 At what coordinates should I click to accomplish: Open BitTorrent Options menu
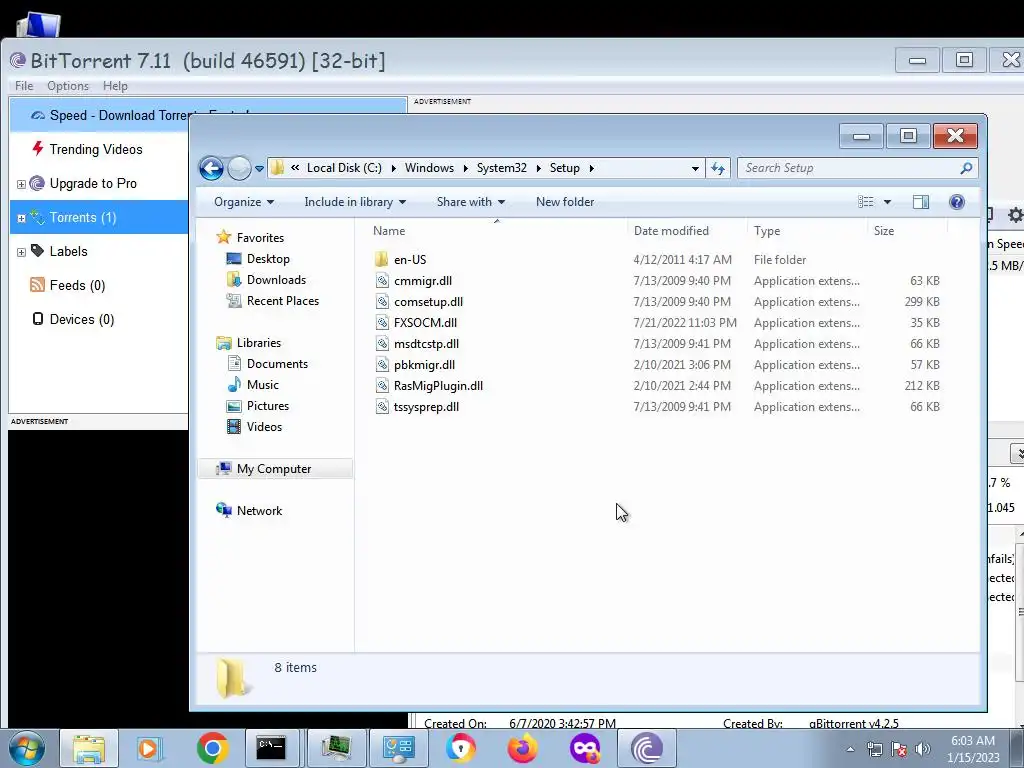68,86
